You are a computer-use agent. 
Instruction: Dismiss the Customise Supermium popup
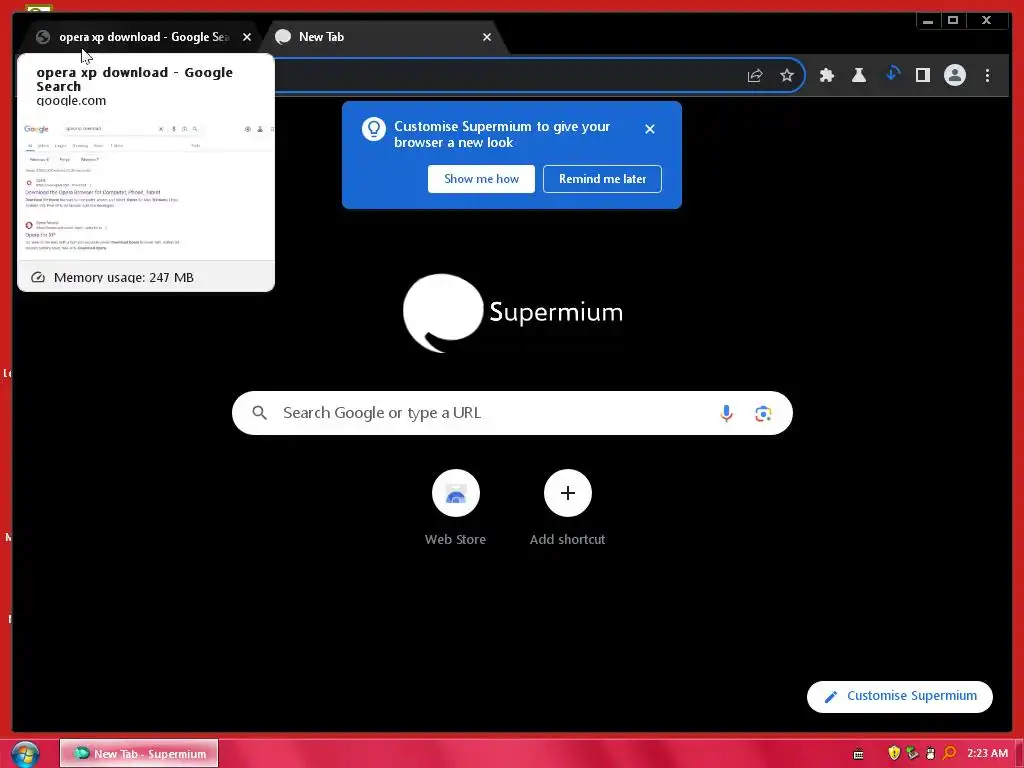(x=650, y=129)
